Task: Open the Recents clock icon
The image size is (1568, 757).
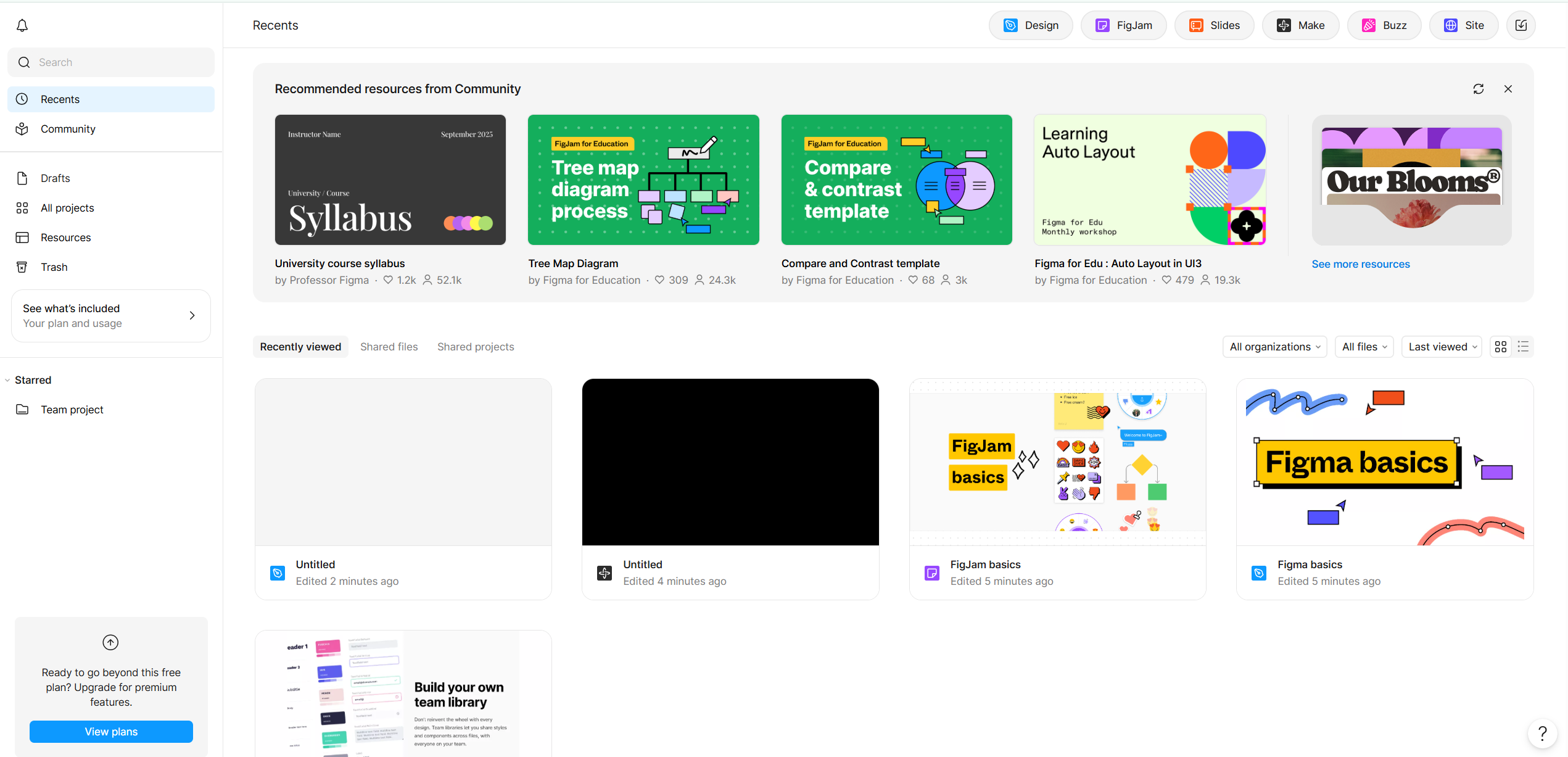Action: 22,99
